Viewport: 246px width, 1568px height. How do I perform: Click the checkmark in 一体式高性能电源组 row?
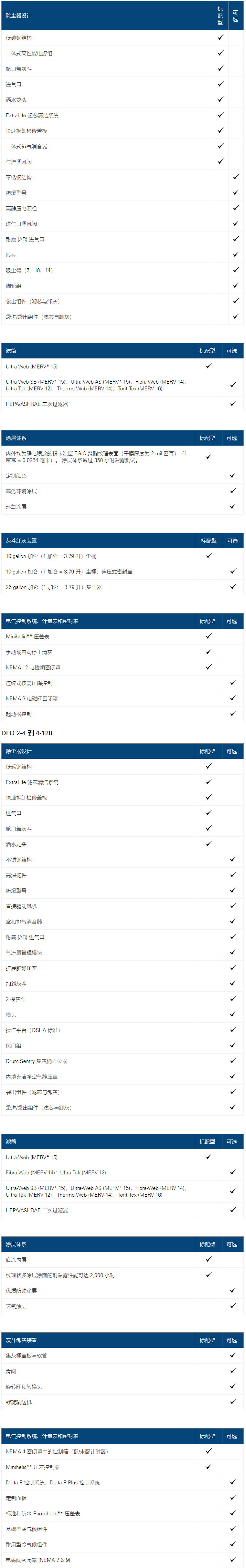[220, 53]
